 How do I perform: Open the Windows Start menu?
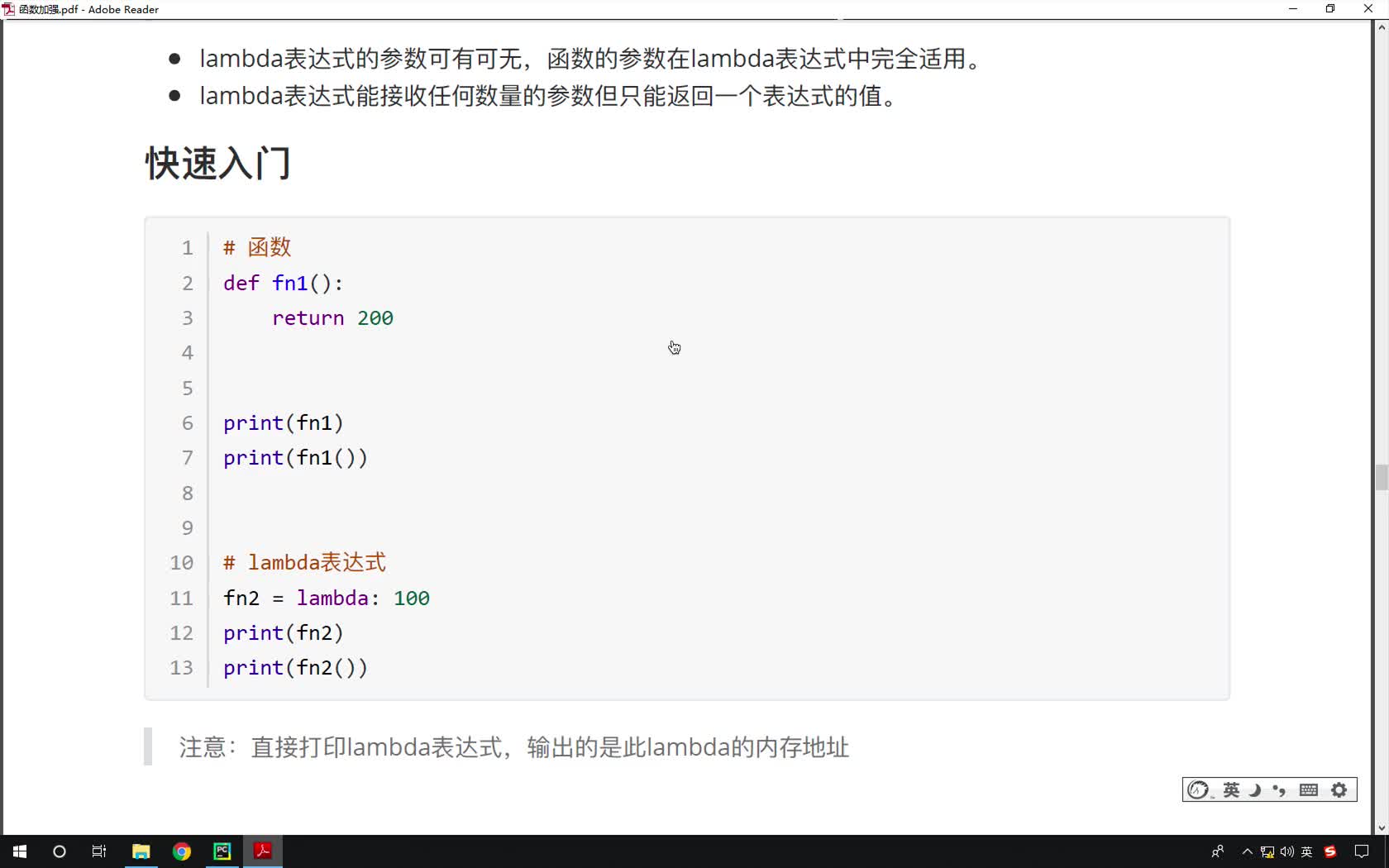20,851
